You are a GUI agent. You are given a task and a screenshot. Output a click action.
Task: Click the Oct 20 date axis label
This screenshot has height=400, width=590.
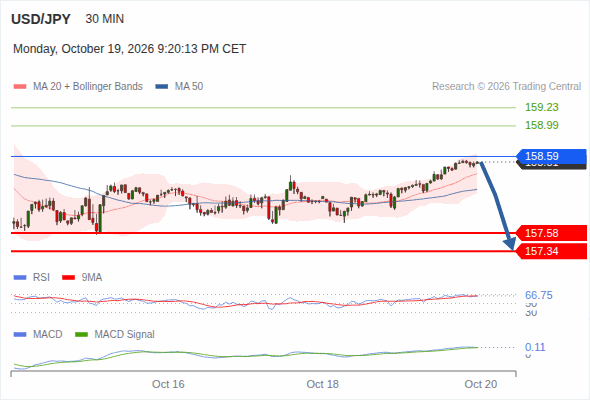point(481,384)
